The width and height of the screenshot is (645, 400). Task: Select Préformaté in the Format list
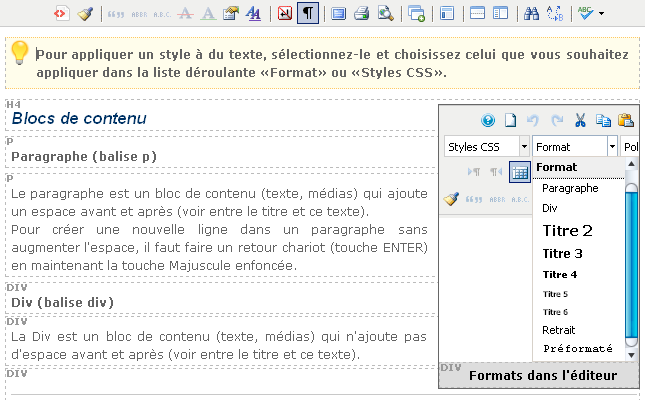point(578,349)
